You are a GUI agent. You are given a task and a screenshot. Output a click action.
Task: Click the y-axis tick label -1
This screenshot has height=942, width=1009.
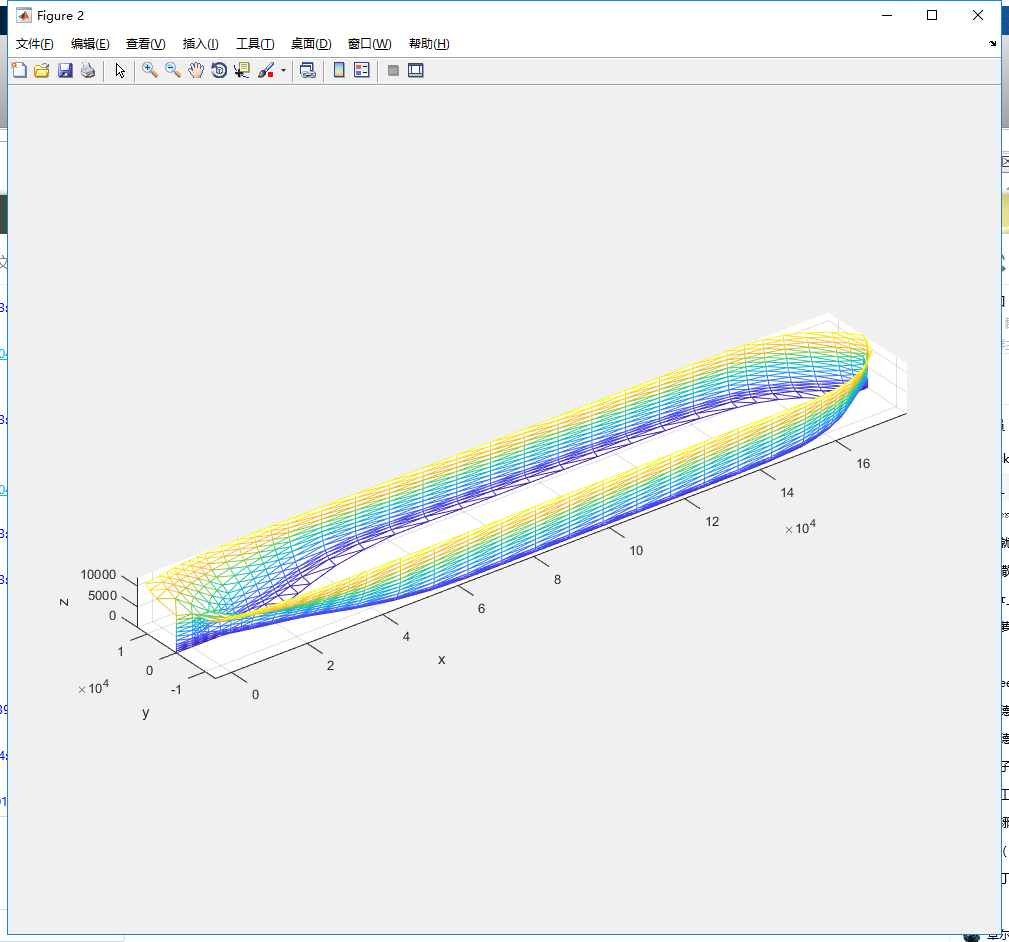[x=176, y=690]
